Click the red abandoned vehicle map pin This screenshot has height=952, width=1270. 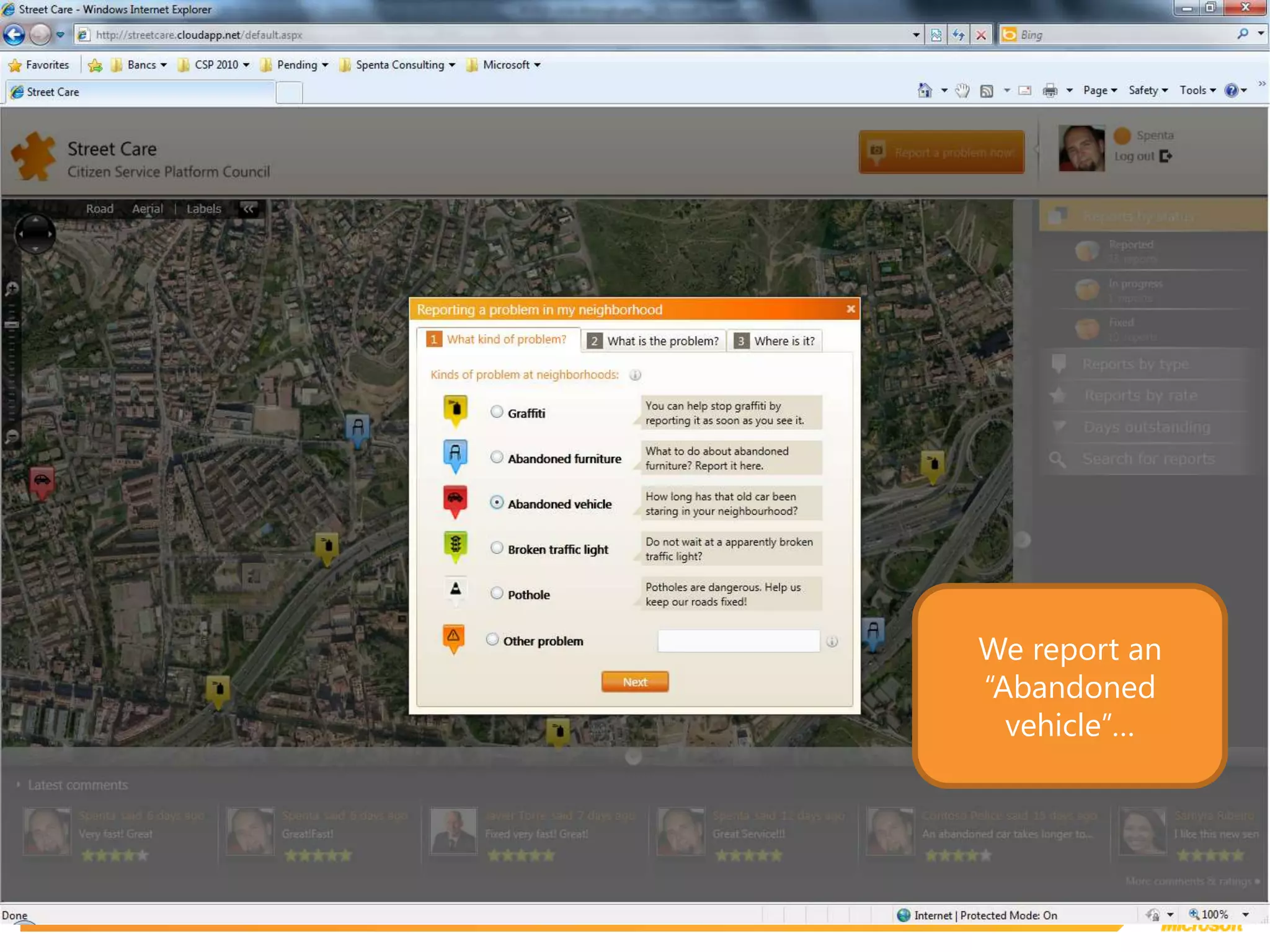point(42,483)
